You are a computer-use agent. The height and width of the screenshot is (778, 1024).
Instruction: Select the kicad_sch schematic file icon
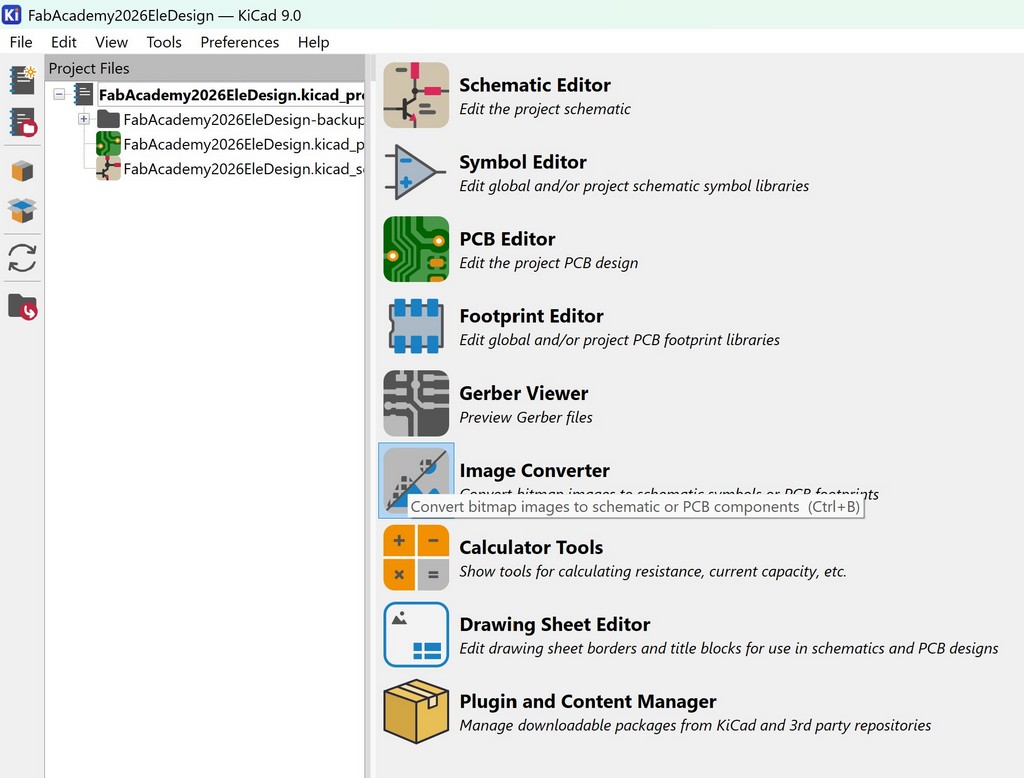click(x=108, y=168)
